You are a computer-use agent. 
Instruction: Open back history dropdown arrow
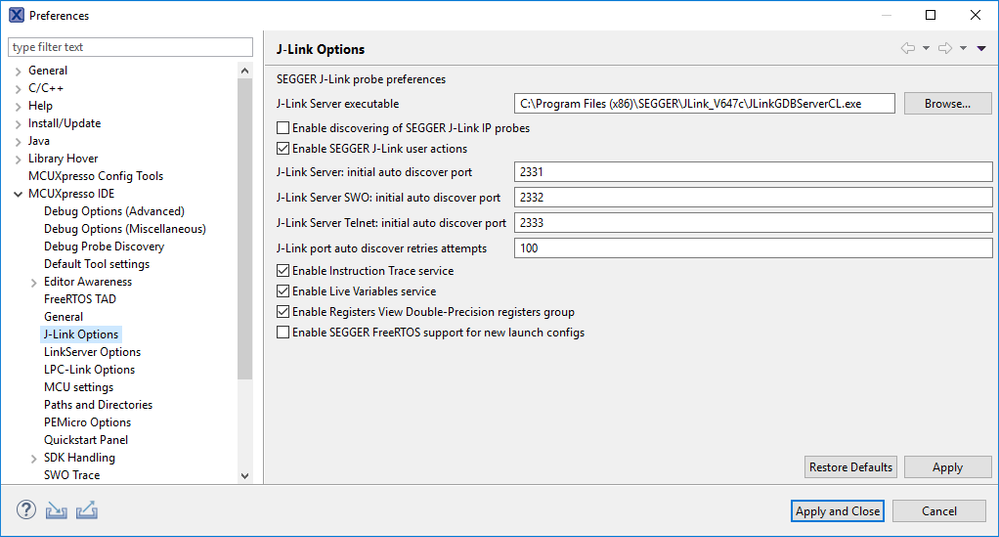(x=926, y=48)
